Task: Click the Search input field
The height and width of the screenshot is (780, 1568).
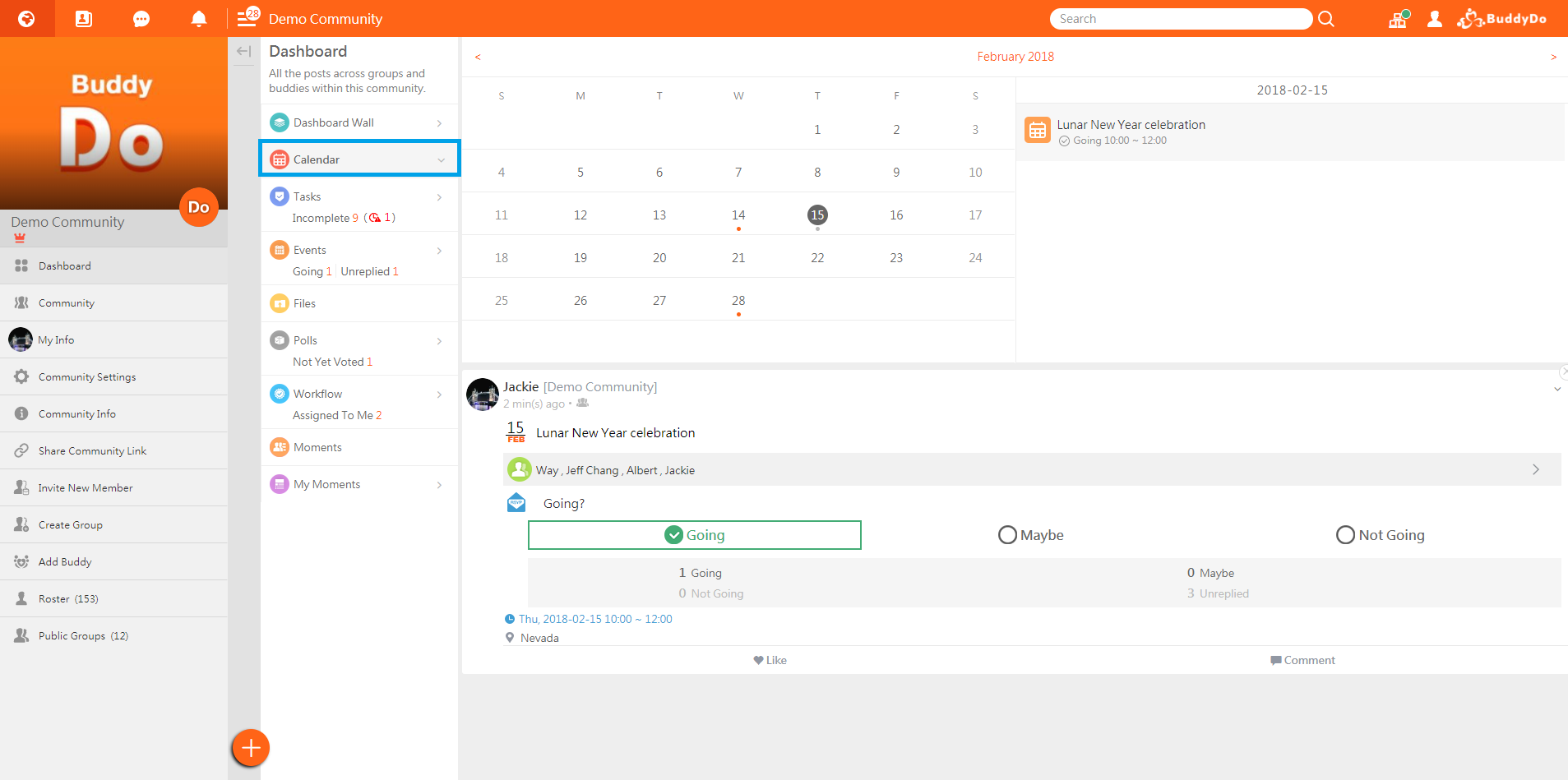Action: tap(1181, 19)
